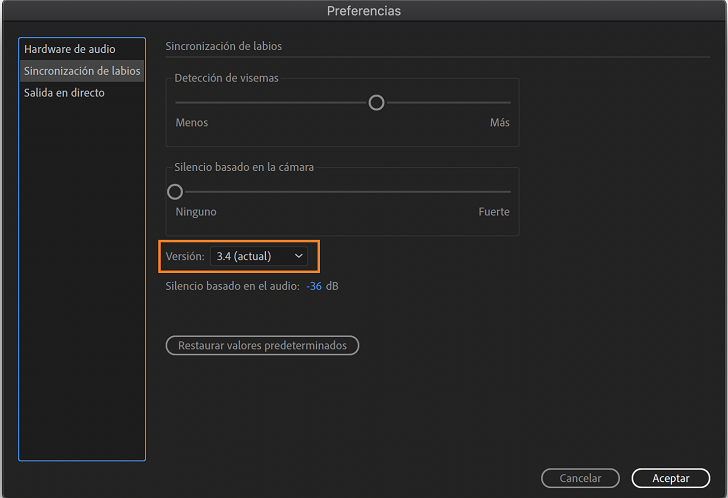Click the Silencio basado en la cámara handle
This screenshot has width=728, height=498.
click(175, 191)
